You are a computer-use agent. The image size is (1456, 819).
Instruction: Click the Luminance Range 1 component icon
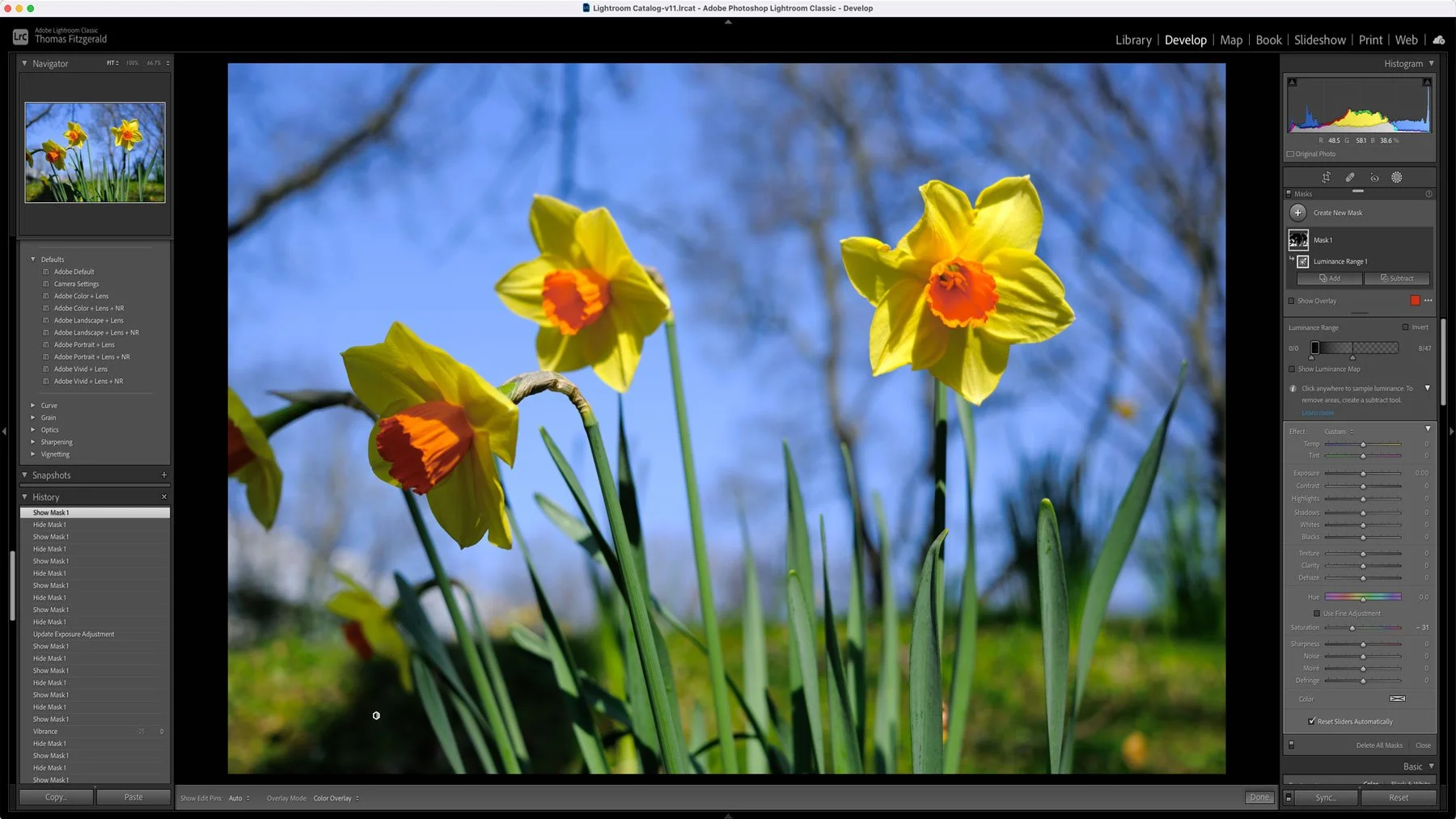pos(1303,261)
